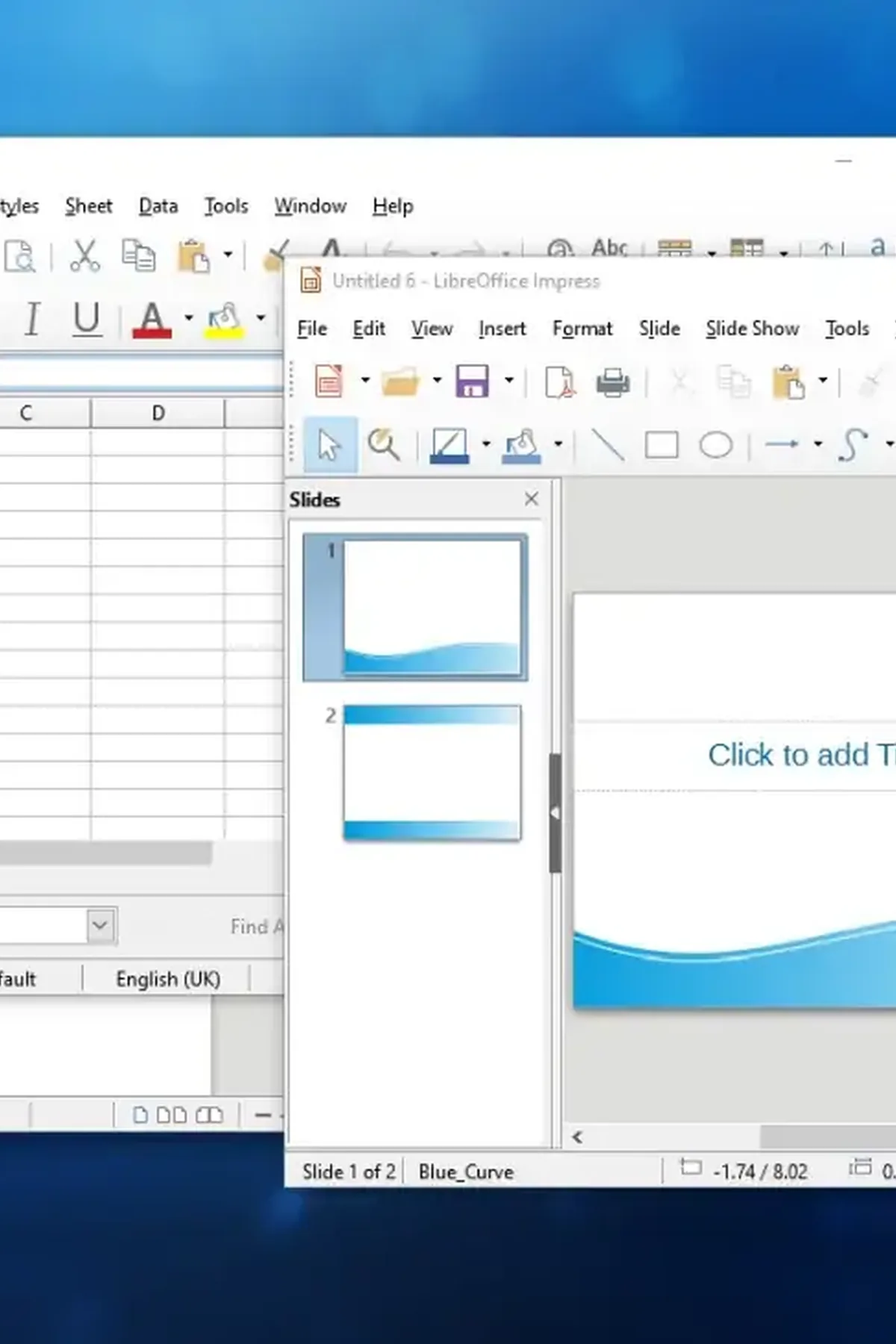Open the Font Color dropdown in Calc
The width and height of the screenshot is (896, 1344).
(188, 319)
